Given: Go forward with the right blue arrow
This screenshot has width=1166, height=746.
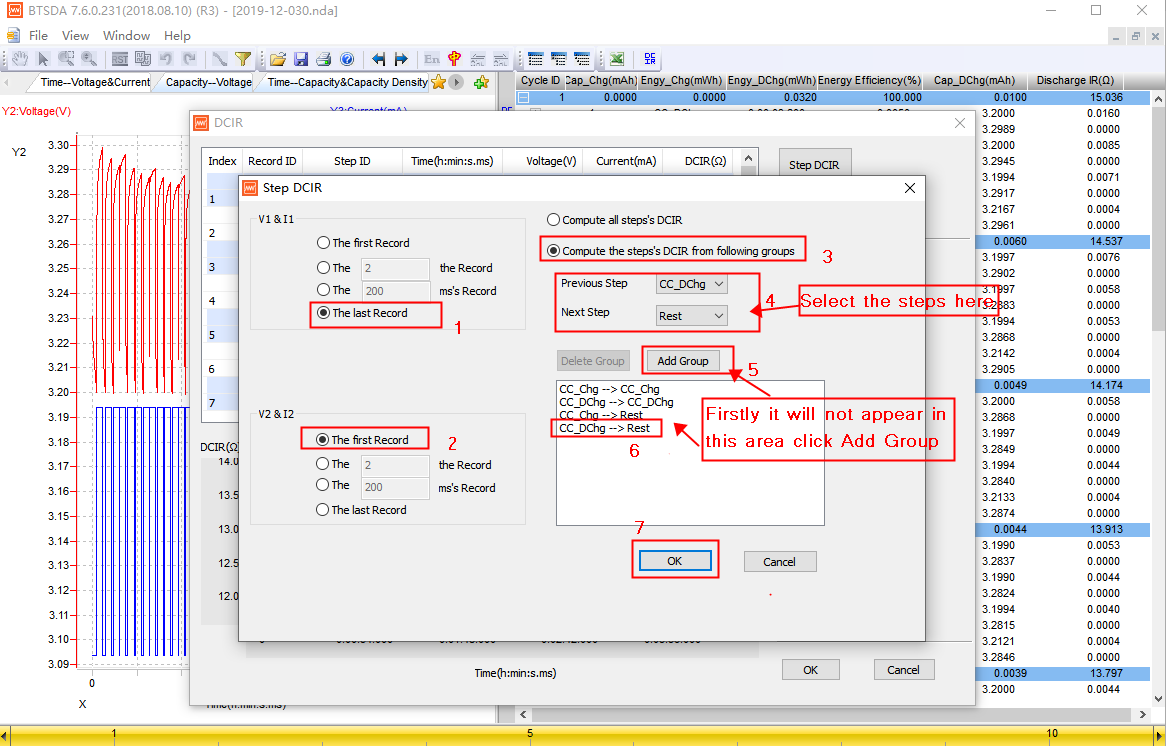Looking at the screenshot, I should (x=402, y=59).
